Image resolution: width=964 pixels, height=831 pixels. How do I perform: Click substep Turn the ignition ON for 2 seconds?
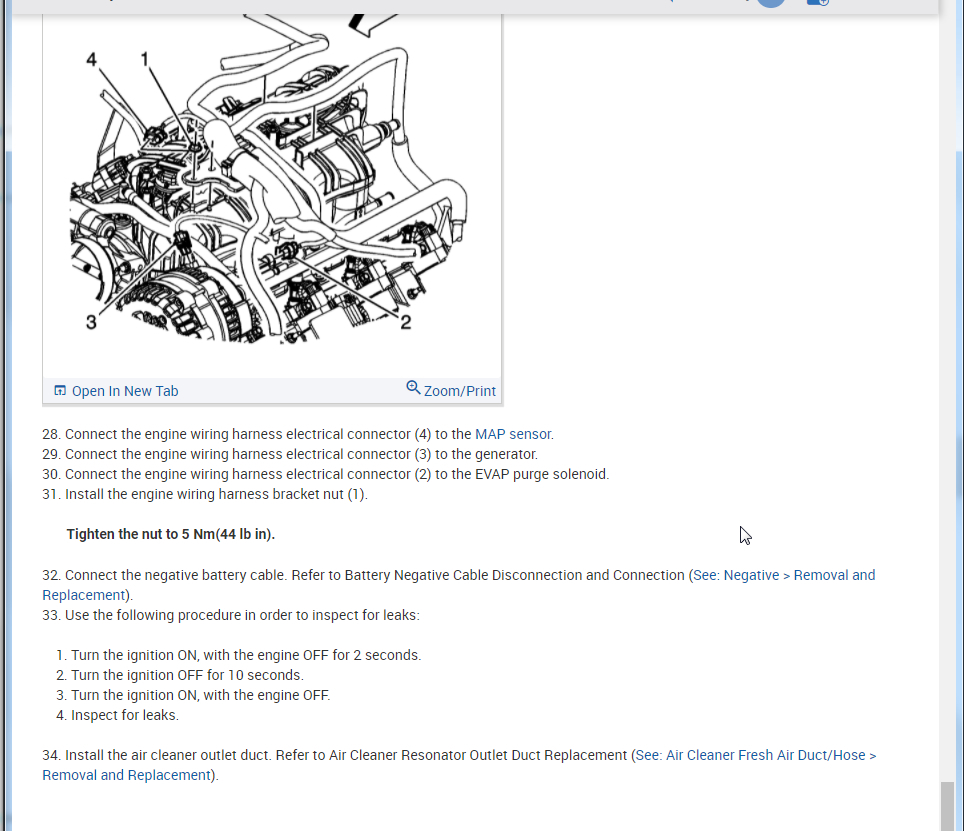[239, 655]
